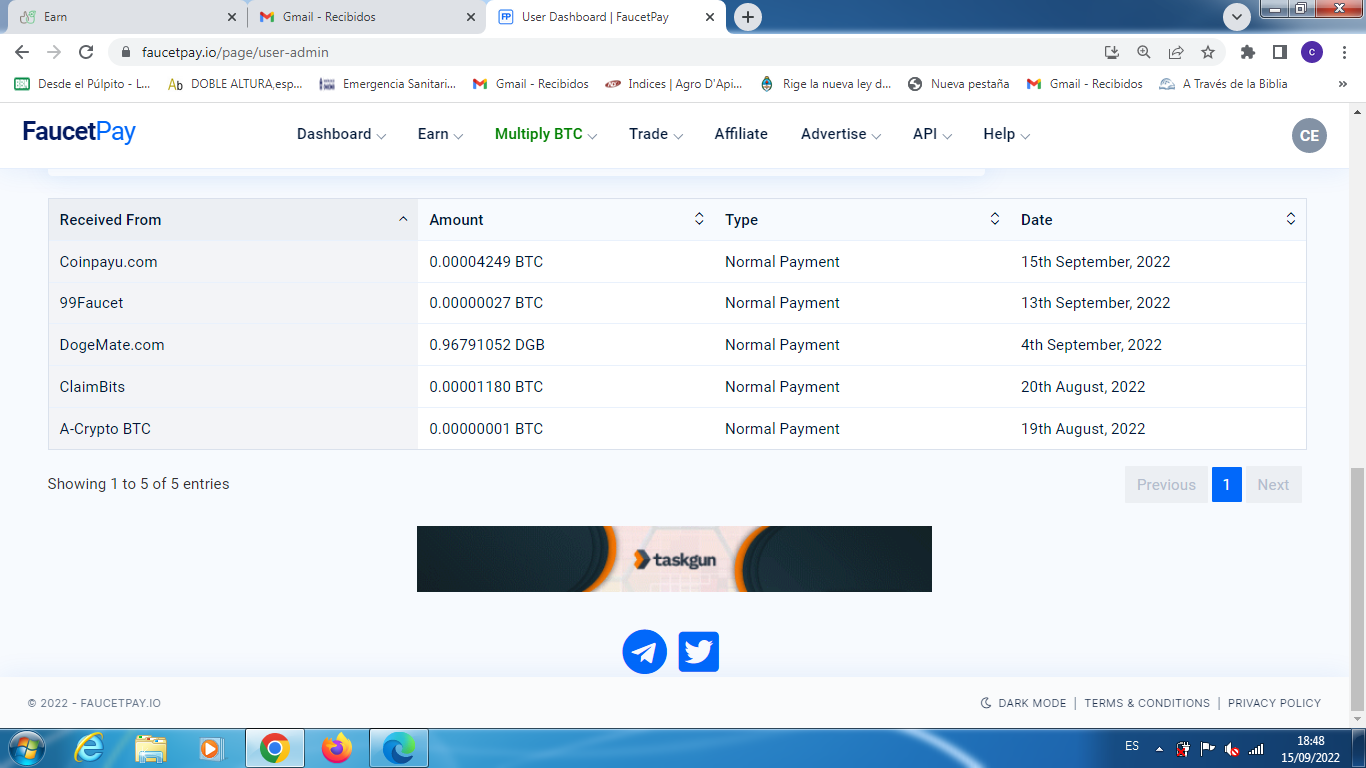Image resolution: width=1366 pixels, height=768 pixels.
Task: Toggle DARK MODE in the footer
Action: click(1023, 703)
